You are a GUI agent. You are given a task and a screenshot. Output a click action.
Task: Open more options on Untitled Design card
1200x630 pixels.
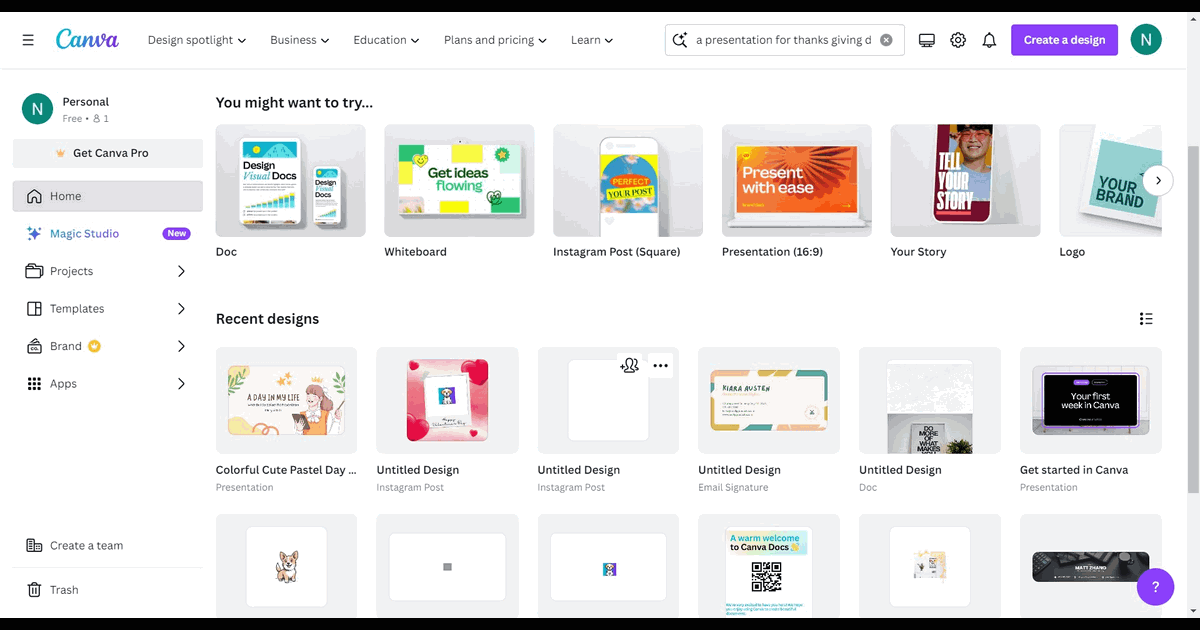pos(660,366)
